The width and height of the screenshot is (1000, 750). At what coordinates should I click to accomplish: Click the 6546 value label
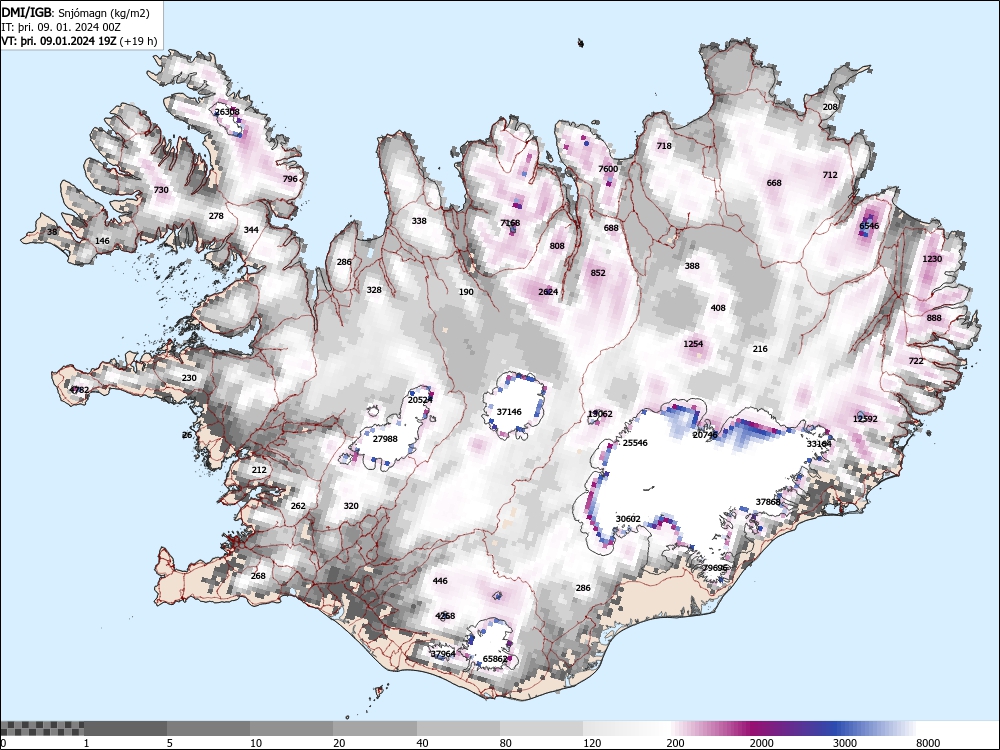(869, 226)
